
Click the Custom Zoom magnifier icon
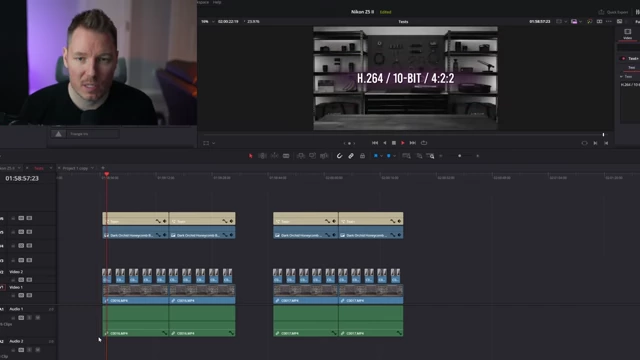coord(431,156)
